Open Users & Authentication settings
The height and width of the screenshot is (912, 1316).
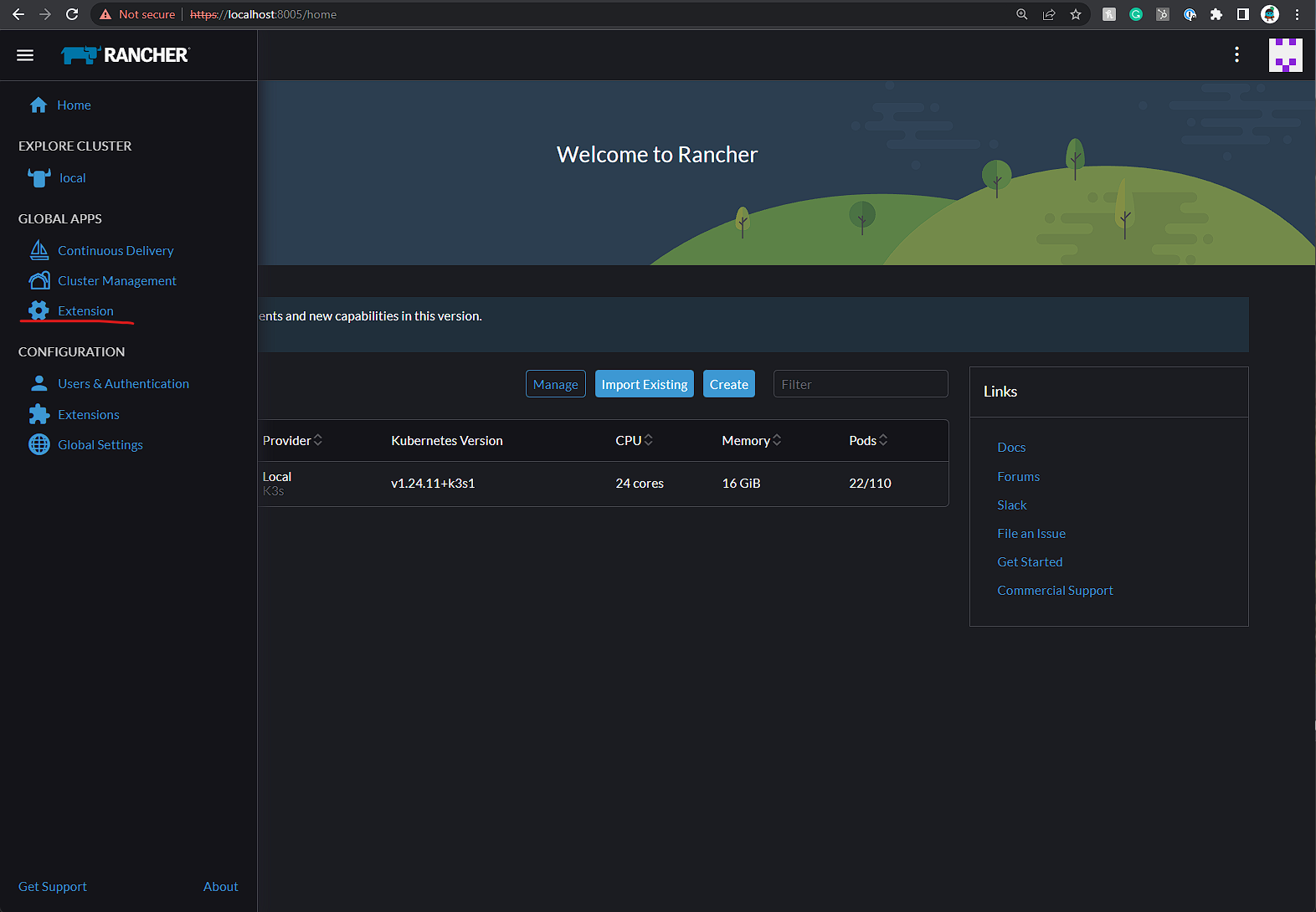tap(123, 383)
